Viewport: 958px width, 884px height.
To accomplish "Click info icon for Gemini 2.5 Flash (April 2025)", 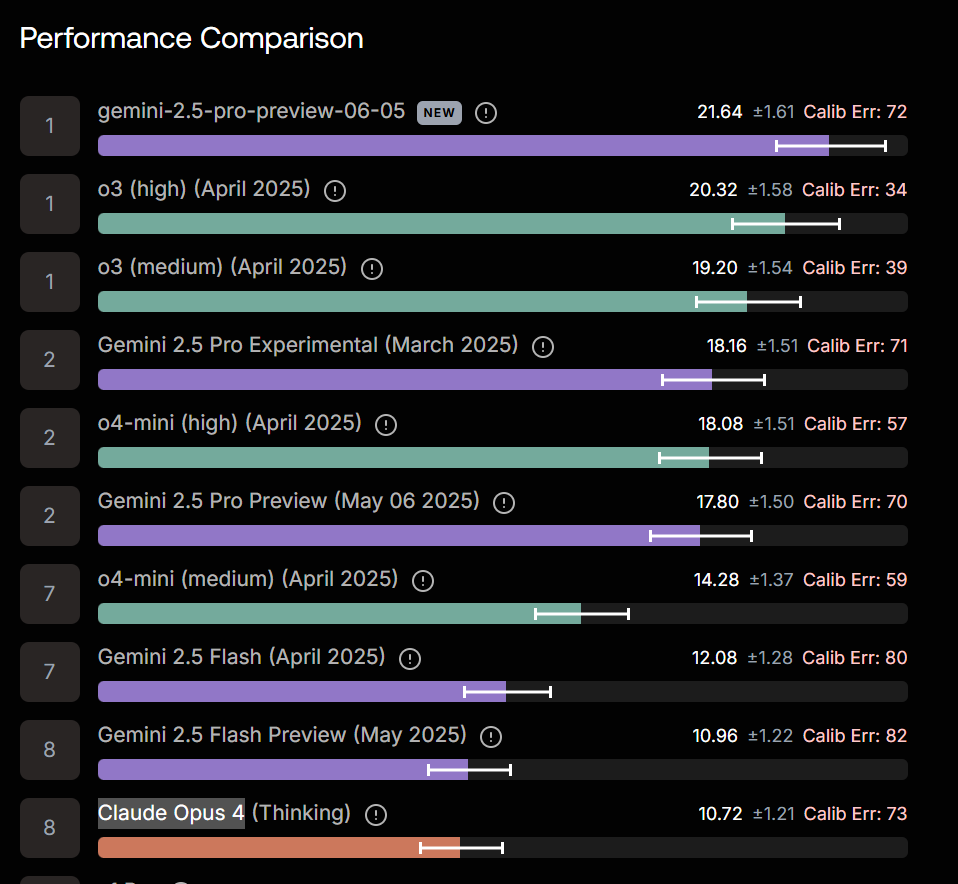I will tap(410, 659).
